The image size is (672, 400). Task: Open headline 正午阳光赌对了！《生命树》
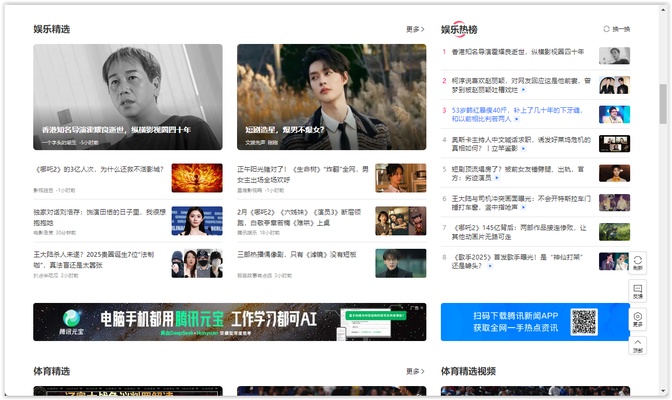(x=303, y=174)
